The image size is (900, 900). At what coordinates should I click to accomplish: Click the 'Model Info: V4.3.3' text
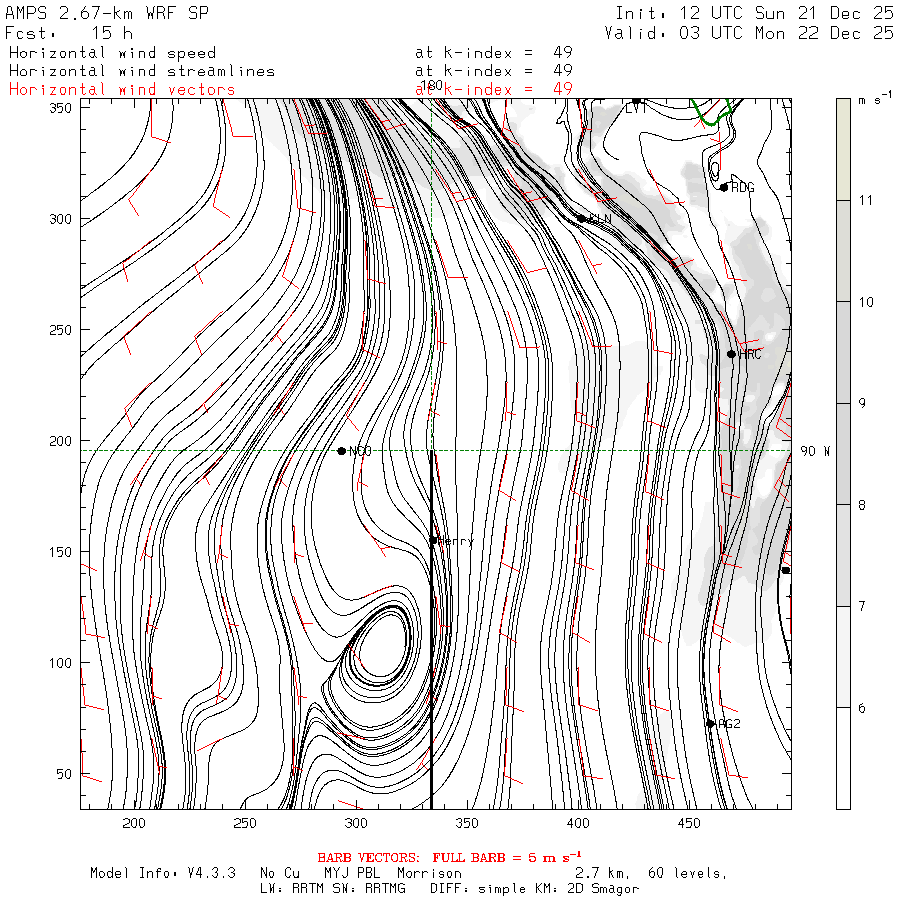click(x=163, y=873)
